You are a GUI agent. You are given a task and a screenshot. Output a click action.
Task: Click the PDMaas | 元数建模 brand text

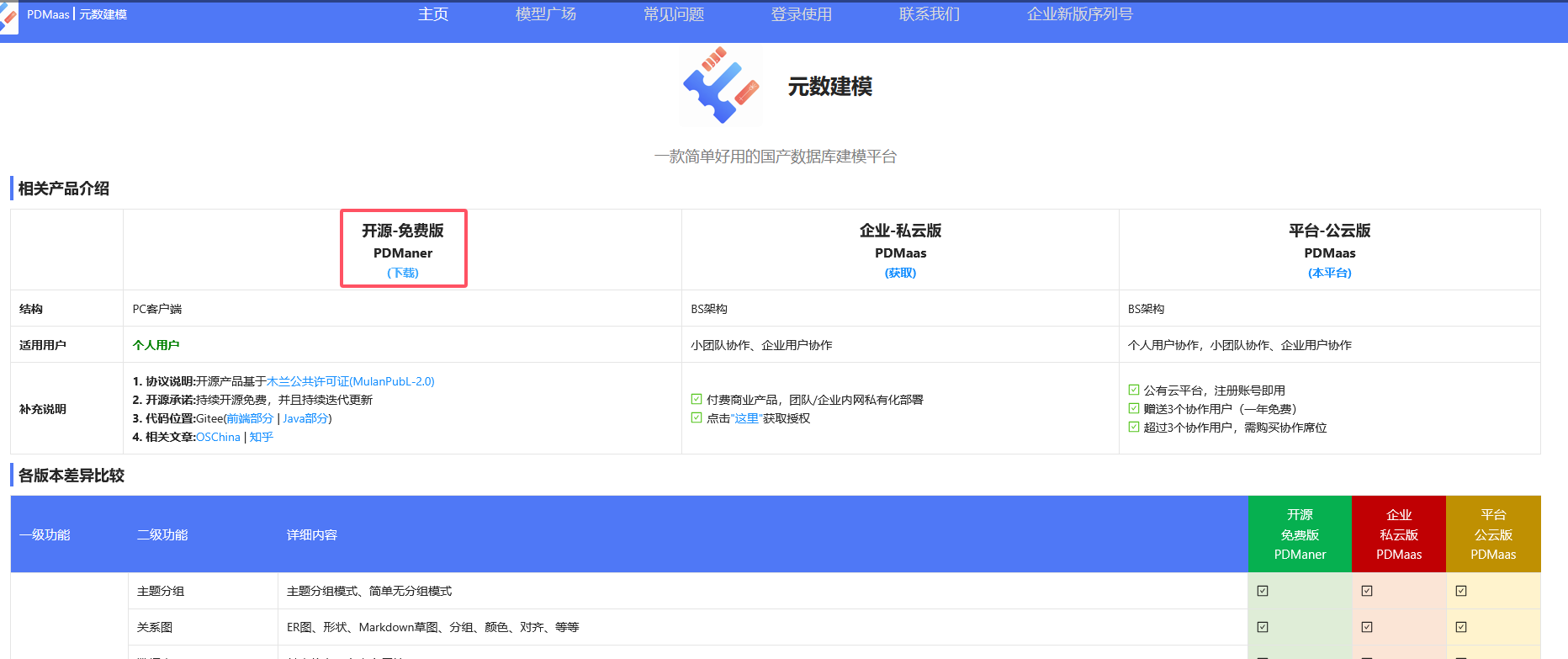(77, 14)
